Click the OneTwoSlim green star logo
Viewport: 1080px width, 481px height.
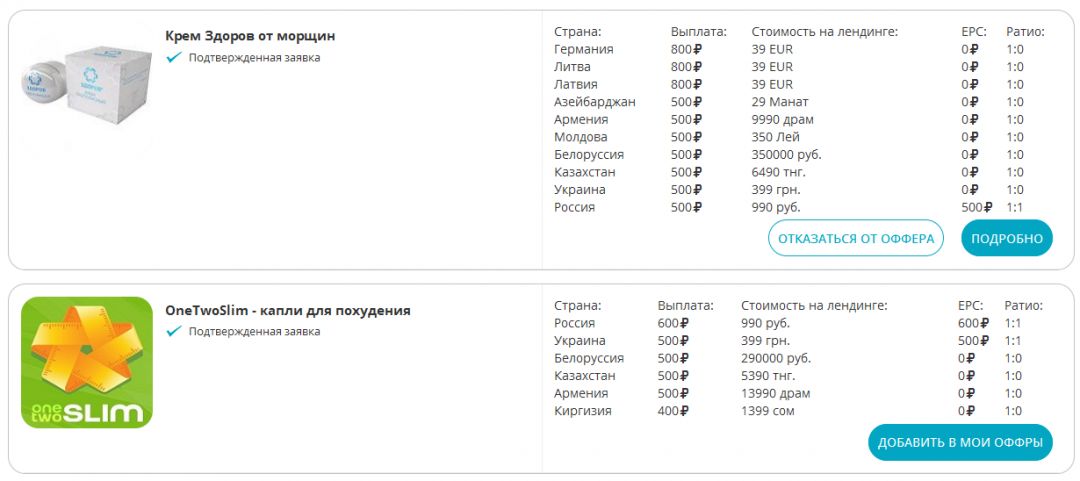tap(87, 362)
